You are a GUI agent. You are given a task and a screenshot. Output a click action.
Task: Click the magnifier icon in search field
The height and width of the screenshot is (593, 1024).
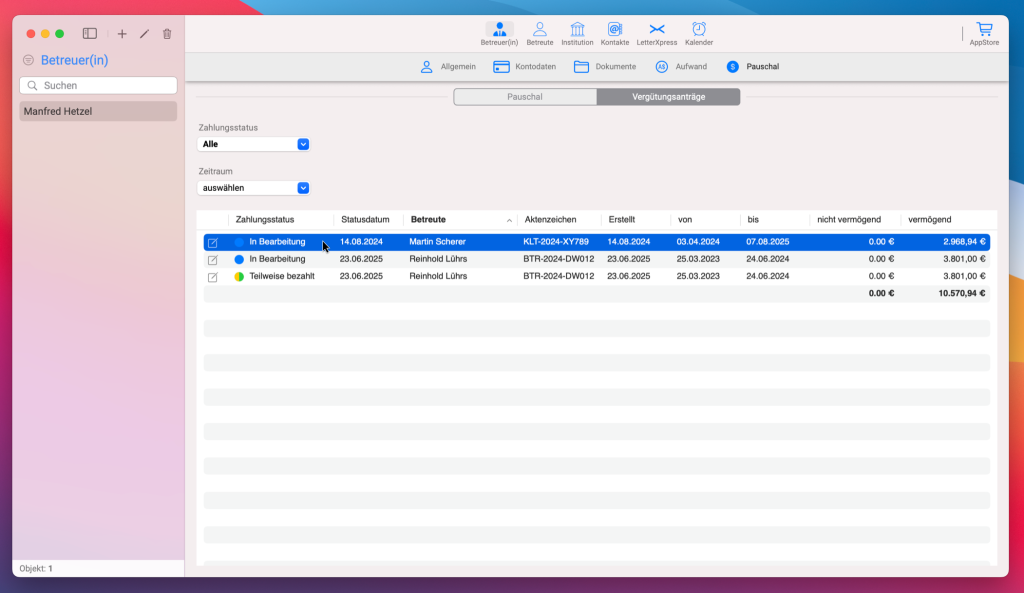(x=33, y=86)
